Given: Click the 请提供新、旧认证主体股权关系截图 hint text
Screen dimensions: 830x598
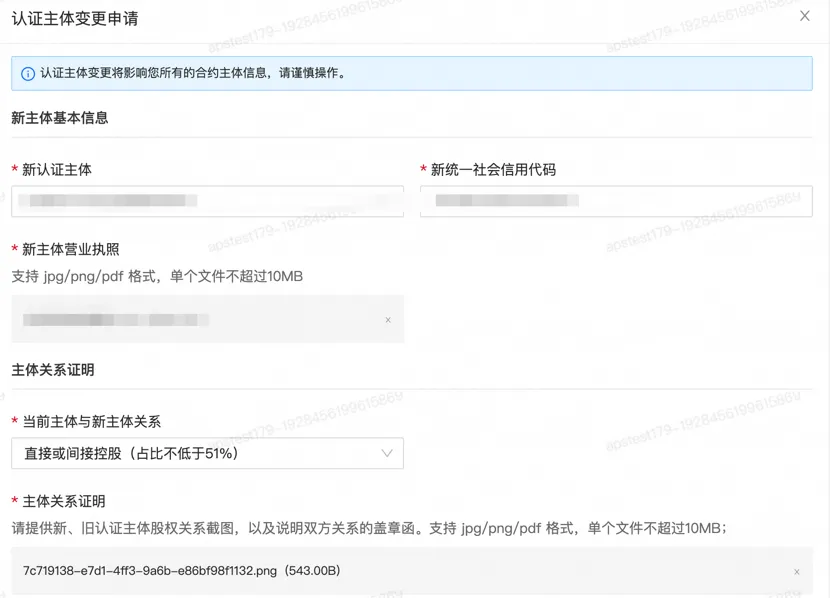Looking at the screenshot, I should pos(369,528).
